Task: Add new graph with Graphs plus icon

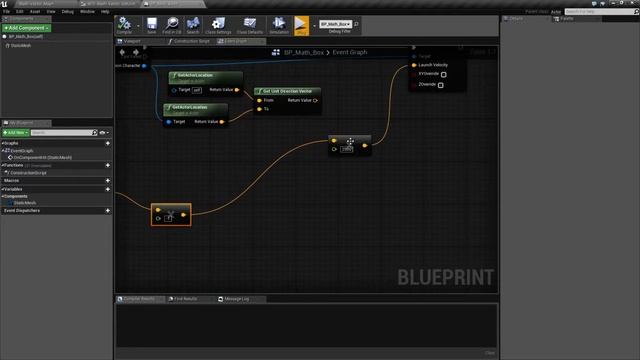Action: (x=108, y=143)
